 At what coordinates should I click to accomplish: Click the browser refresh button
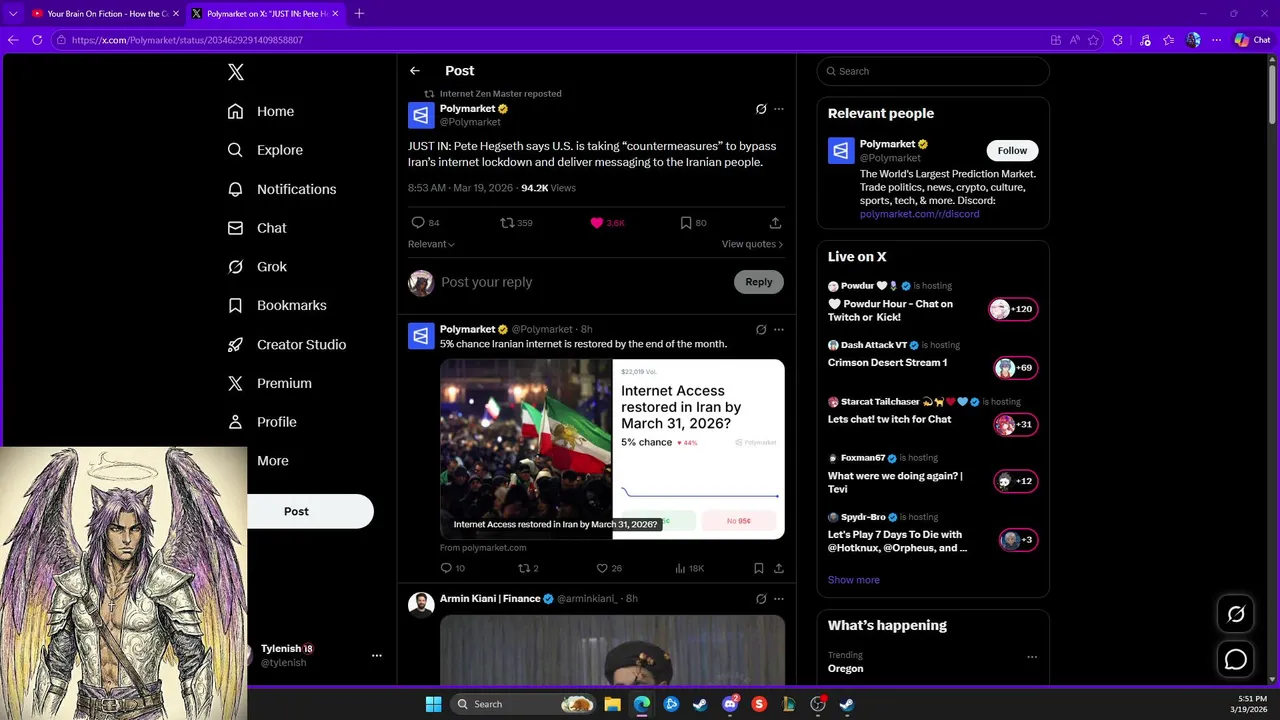(37, 40)
